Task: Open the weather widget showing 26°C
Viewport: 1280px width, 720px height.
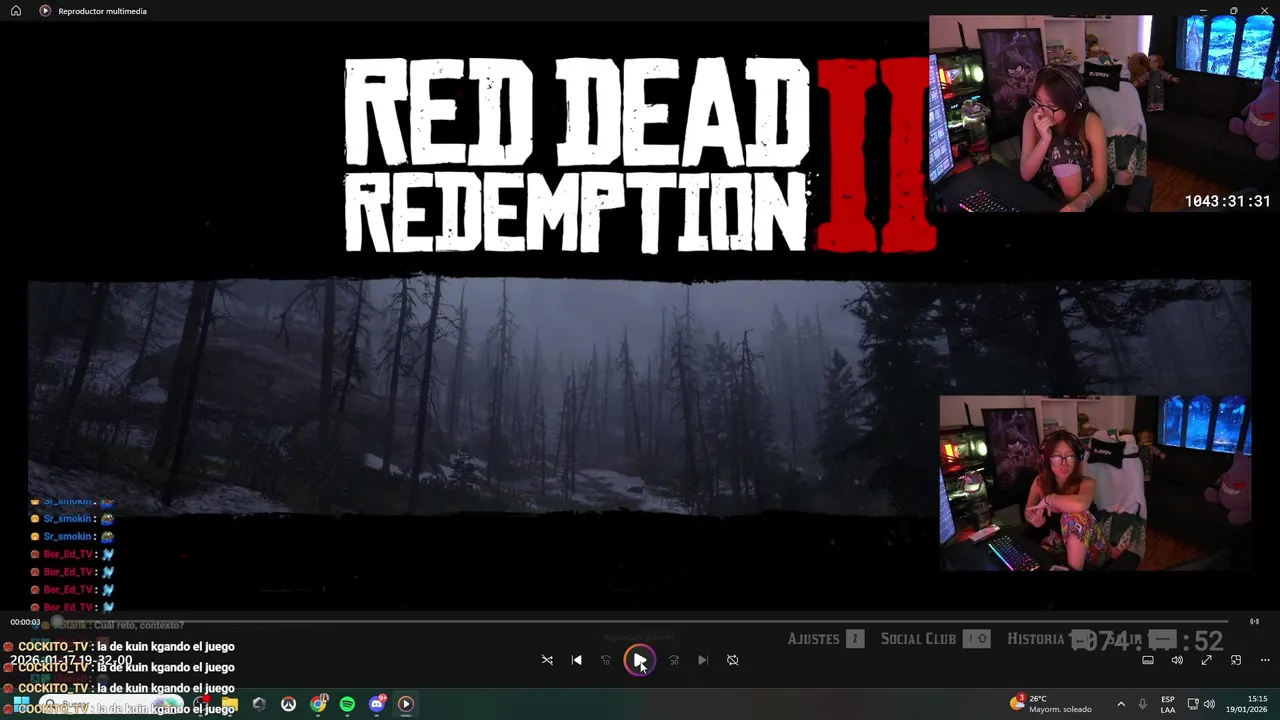Action: click(x=1051, y=704)
